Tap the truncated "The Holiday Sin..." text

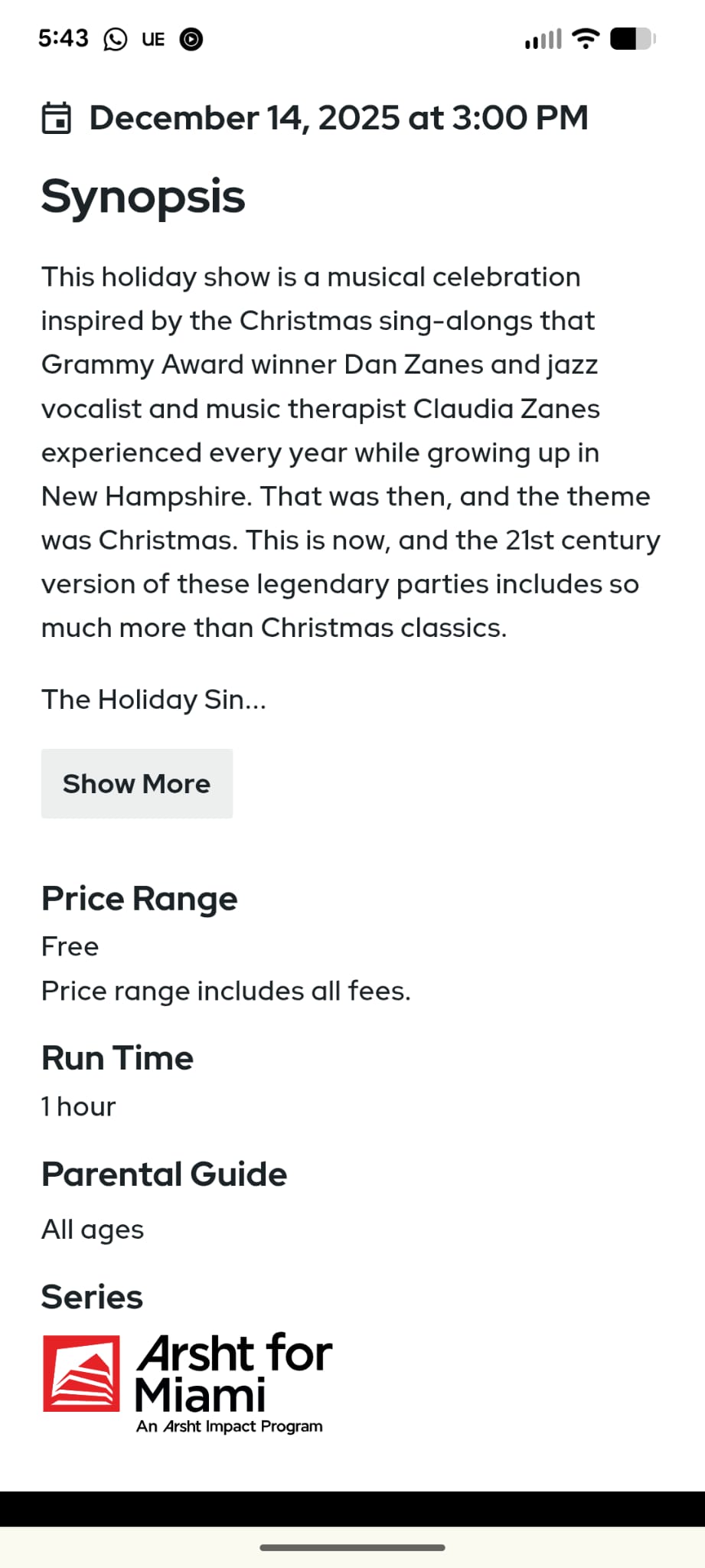pos(154,699)
